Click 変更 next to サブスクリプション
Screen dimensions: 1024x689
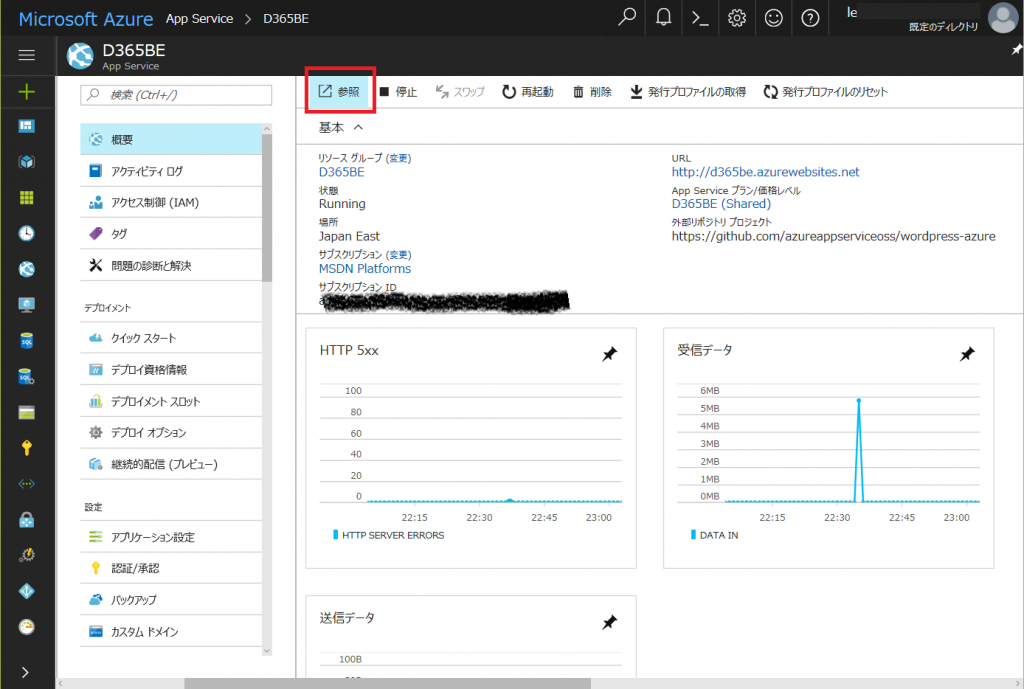(x=398, y=255)
